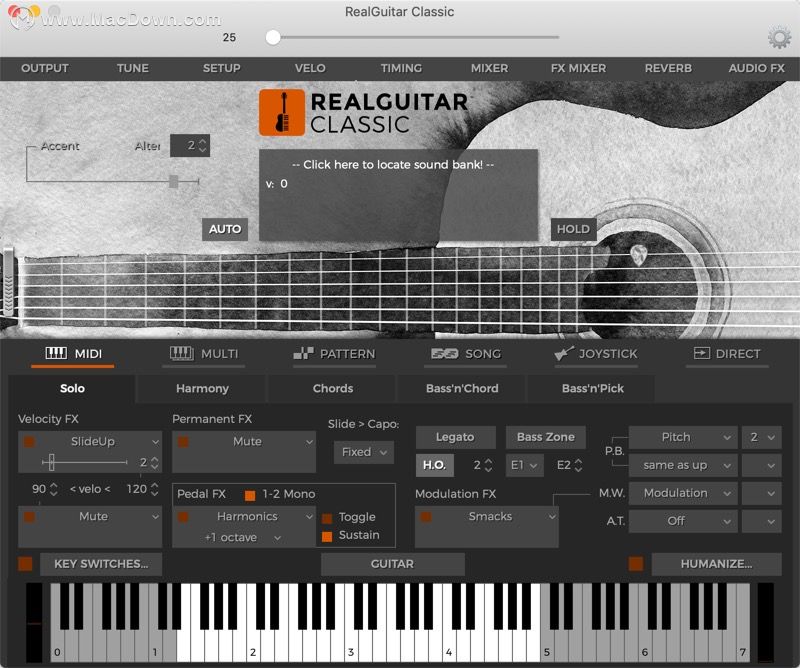Open the REVERB menu
The height and width of the screenshot is (668, 800).
click(x=668, y=68)
